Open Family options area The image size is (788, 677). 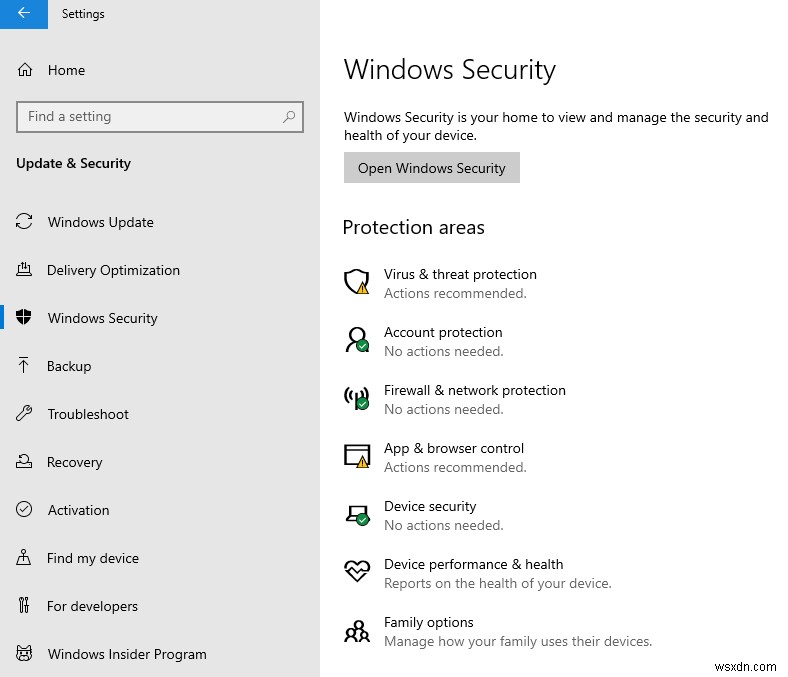tap(428, 623)
